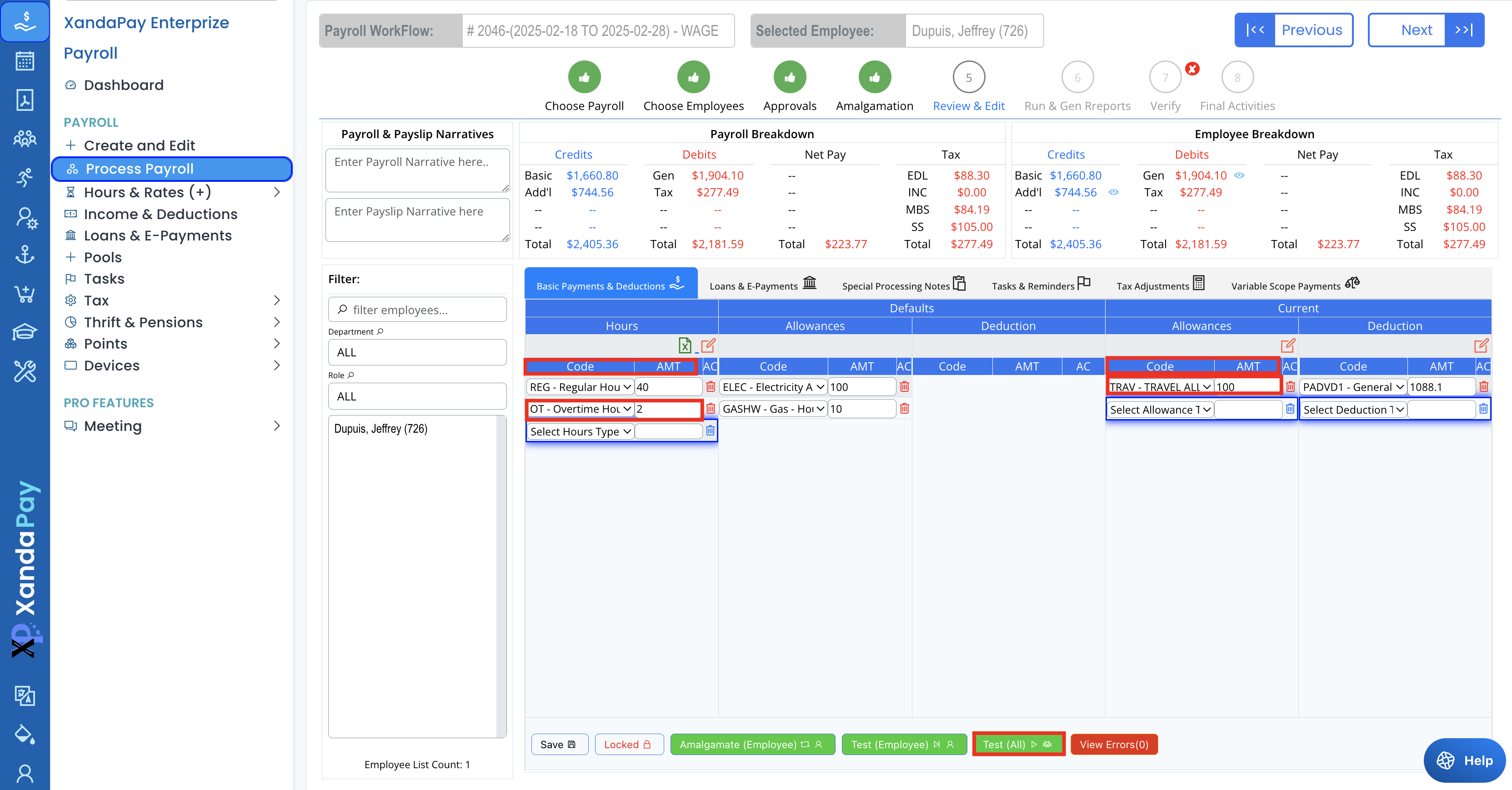Click the Locked status button

(x=628, y=744)
